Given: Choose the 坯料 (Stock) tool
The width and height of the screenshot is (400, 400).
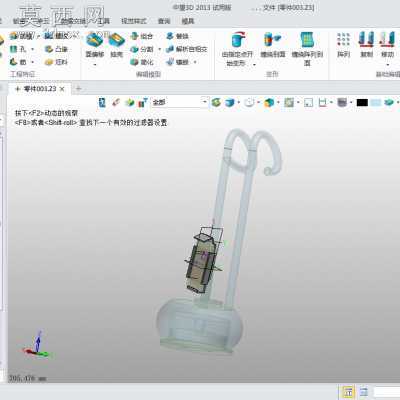Looking at the screenshot, I should [56, 62].
